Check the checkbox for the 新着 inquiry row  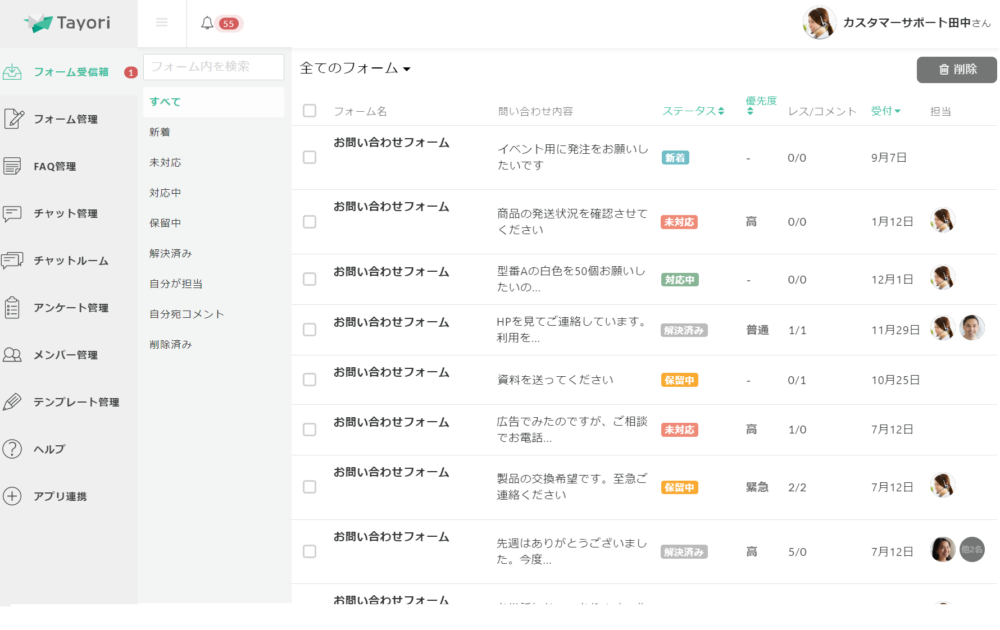click(x=310, y=157)
